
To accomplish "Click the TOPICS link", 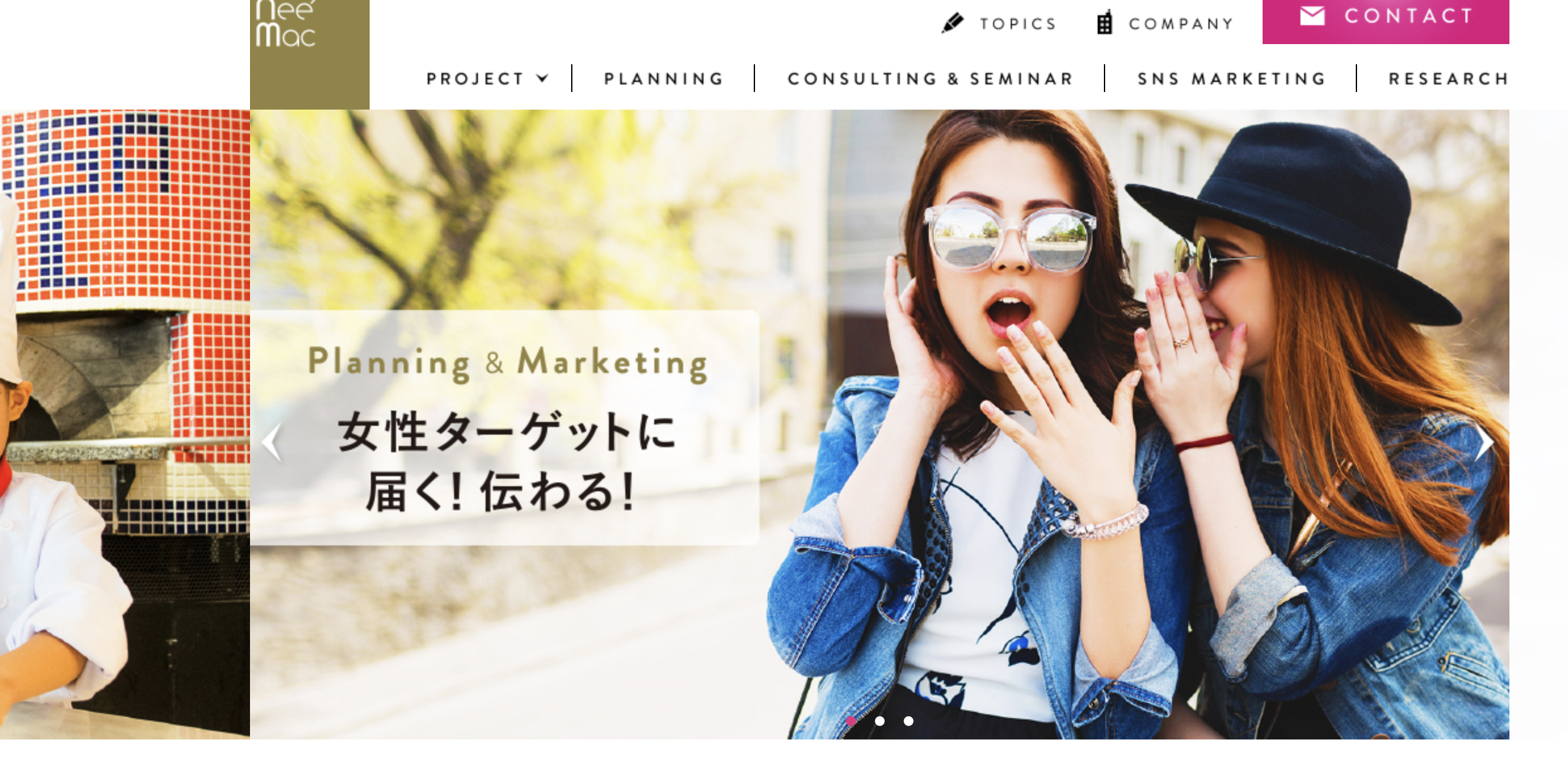I will (x=1018, y=24).
